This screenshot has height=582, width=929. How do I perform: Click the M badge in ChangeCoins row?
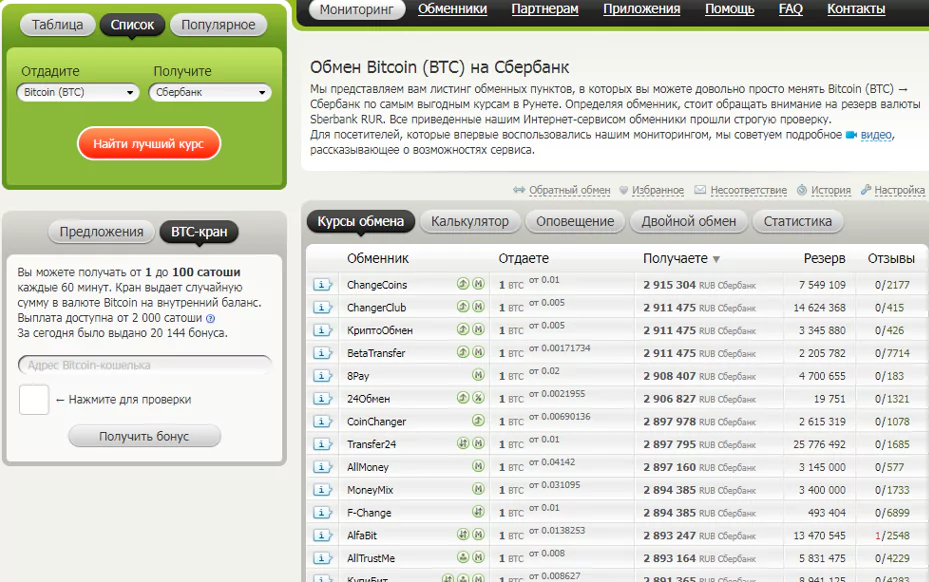(478, 284)
